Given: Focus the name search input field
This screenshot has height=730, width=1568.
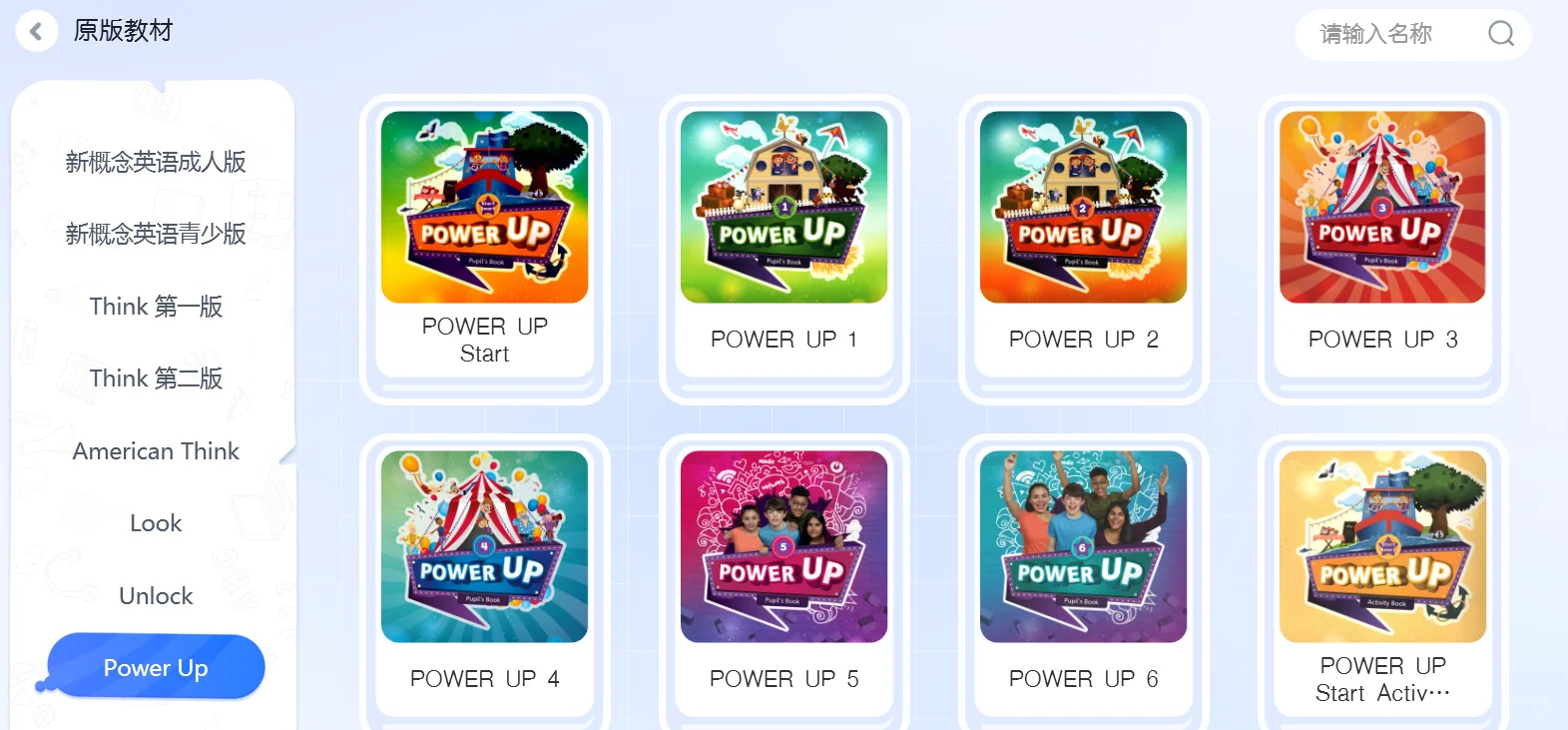Looking at the screenshot, I should (x=1397, y=35).
